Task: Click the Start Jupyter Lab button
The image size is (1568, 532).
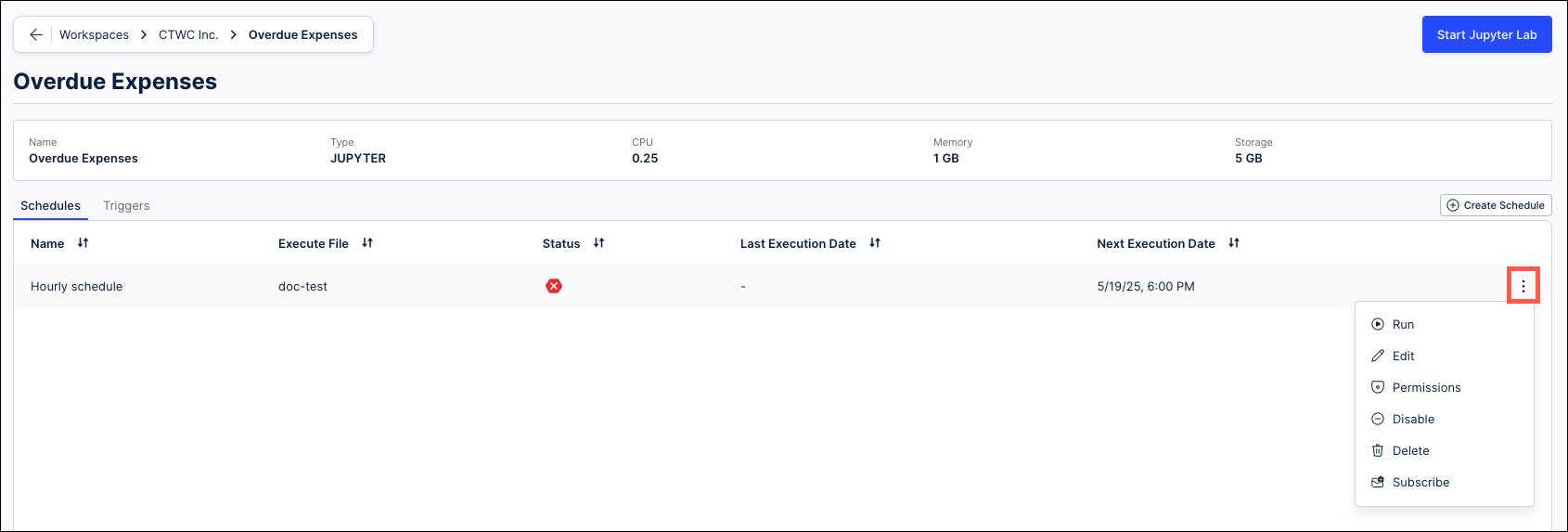Action: coord(1486,34)
